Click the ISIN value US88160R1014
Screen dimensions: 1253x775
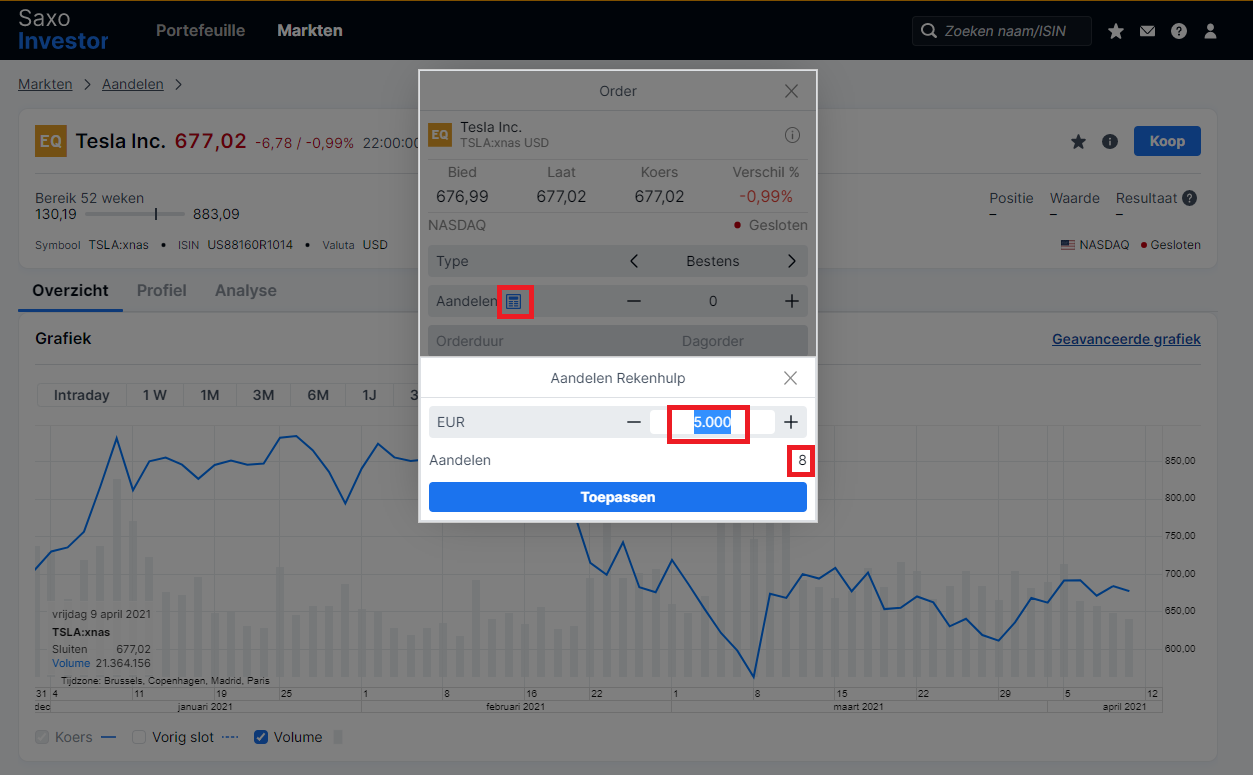(x=250, y=245)
